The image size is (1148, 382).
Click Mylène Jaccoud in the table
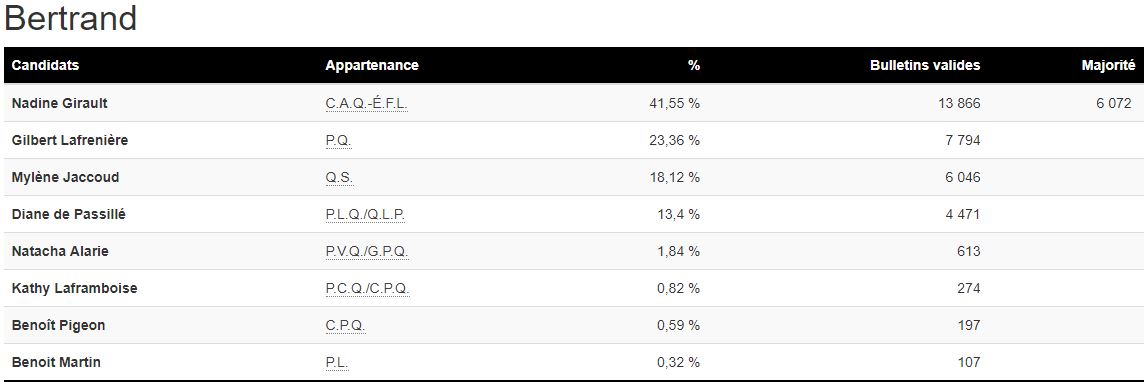65,178
